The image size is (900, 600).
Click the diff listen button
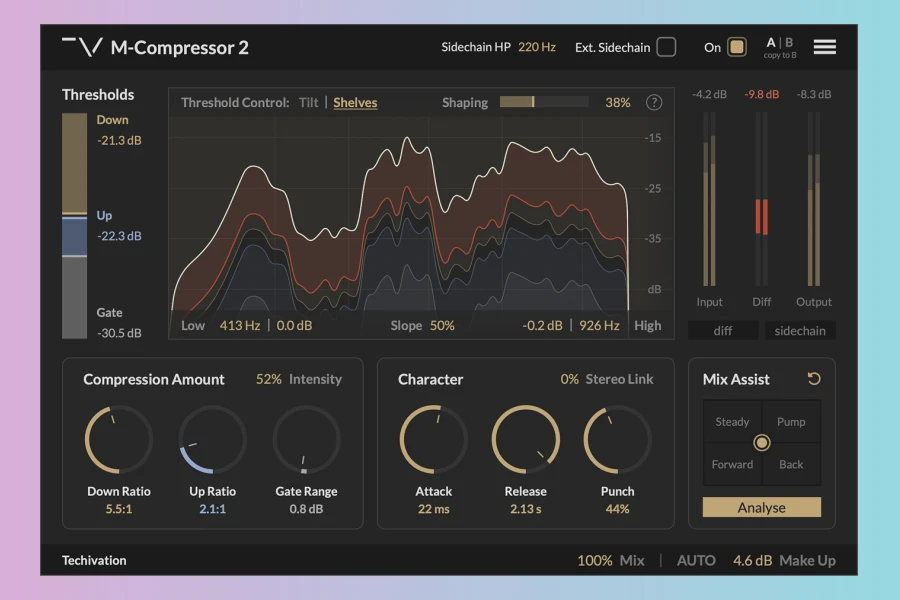tap(723, 331)
